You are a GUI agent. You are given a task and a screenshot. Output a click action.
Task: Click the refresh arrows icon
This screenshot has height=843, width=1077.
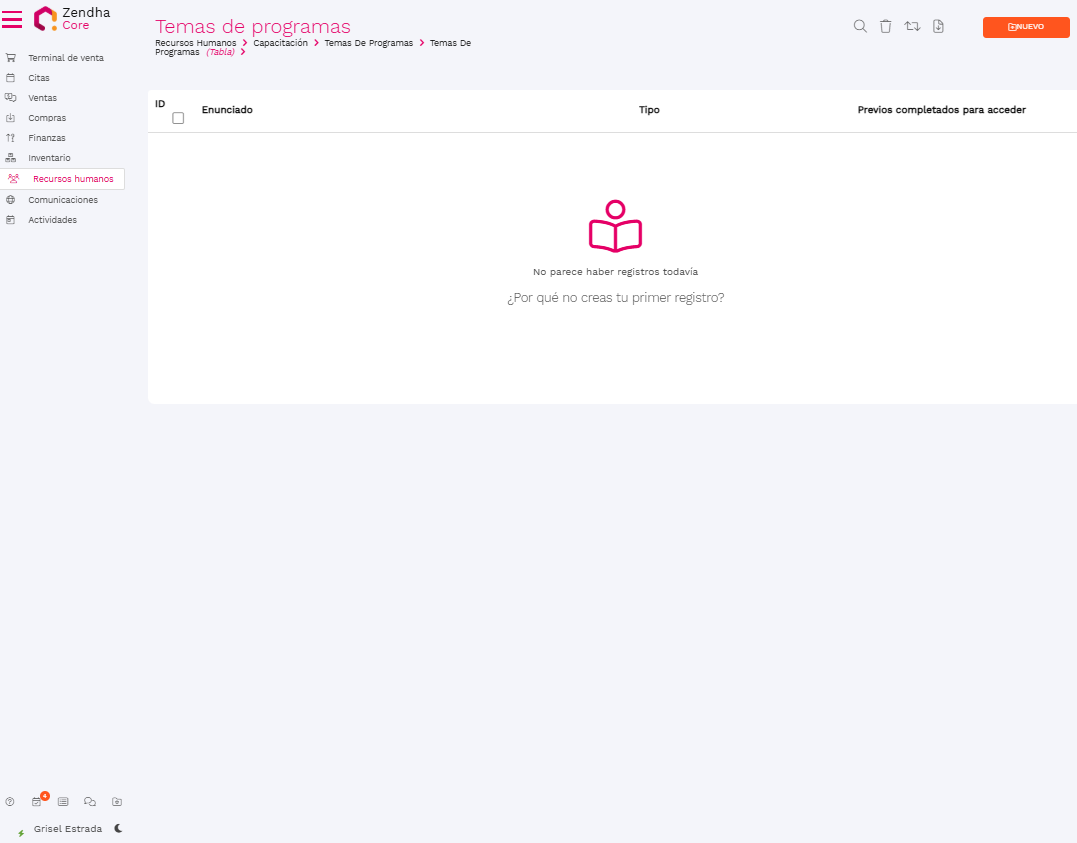tap(912, 26)
